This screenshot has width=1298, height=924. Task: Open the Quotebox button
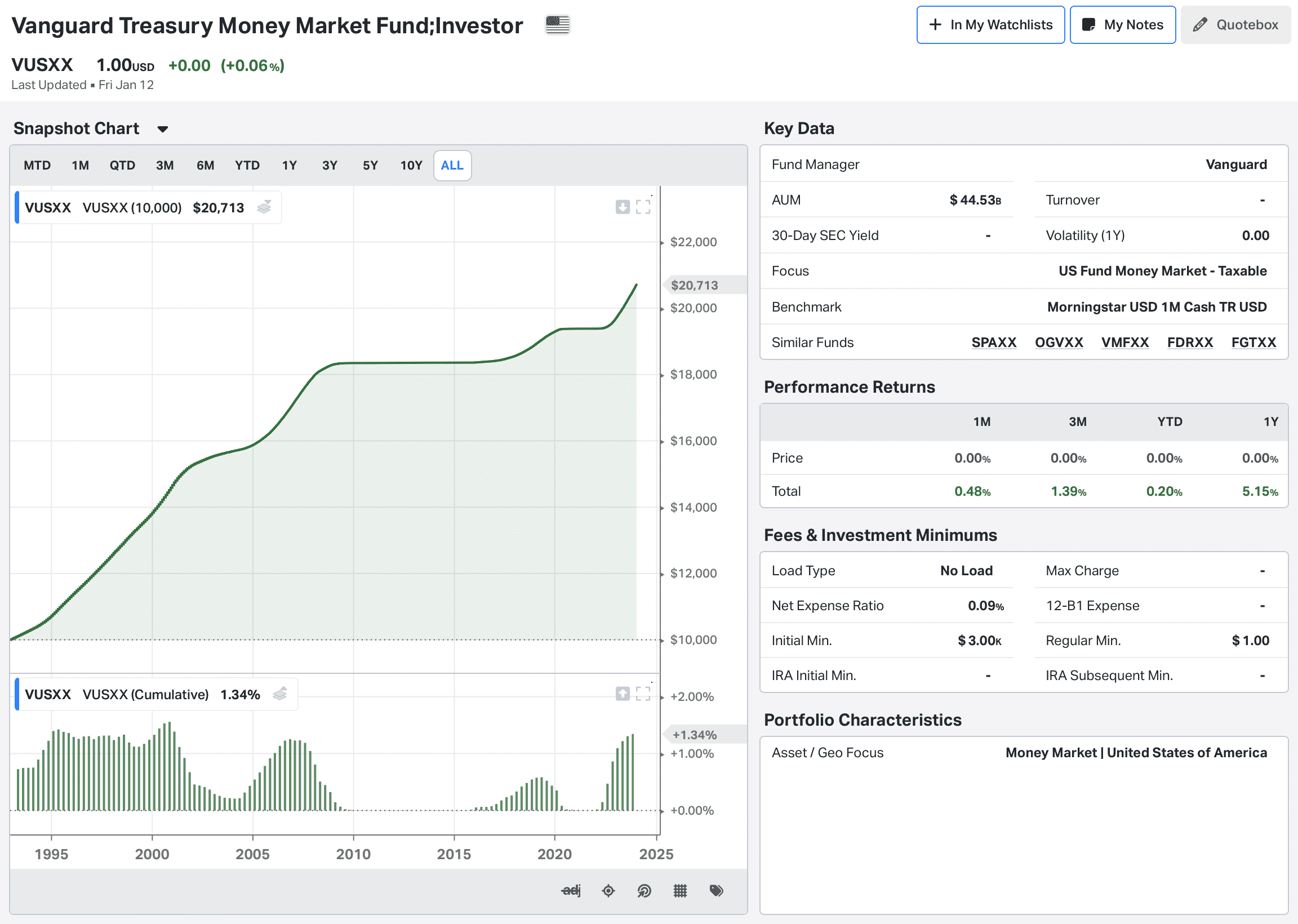coord(1235,25)
